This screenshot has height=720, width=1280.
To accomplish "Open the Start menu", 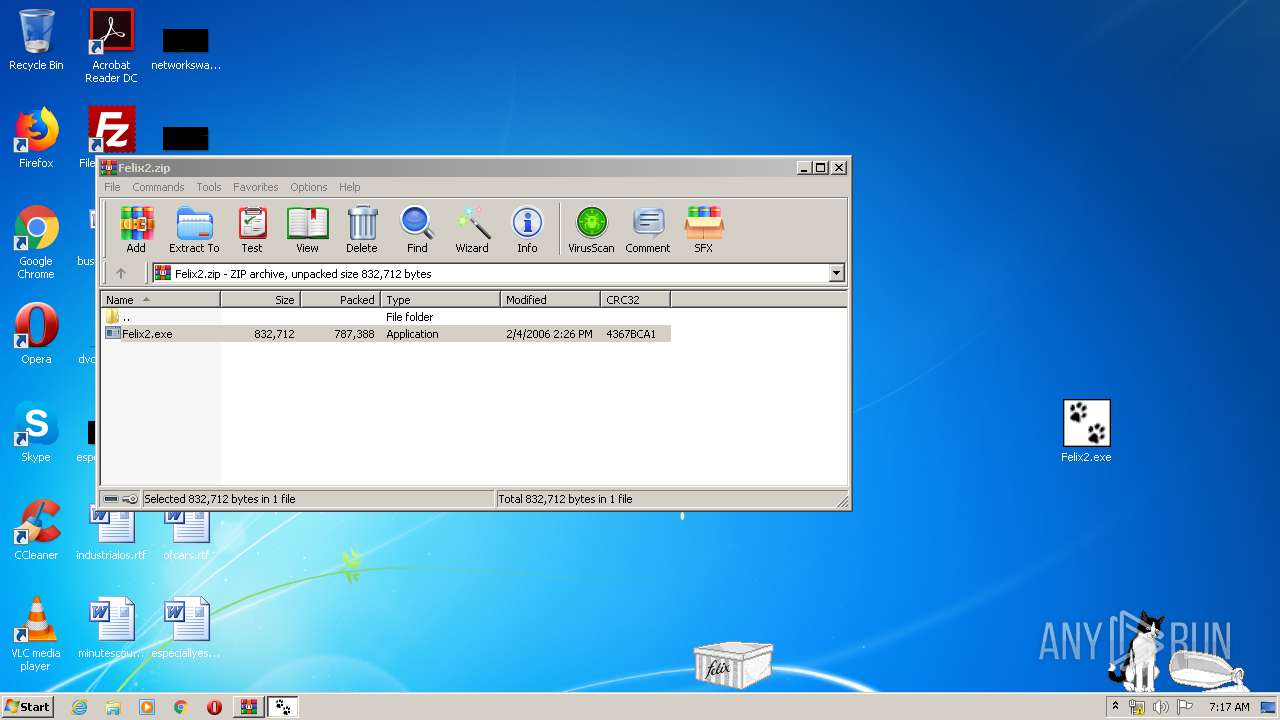I will (27, 706).
